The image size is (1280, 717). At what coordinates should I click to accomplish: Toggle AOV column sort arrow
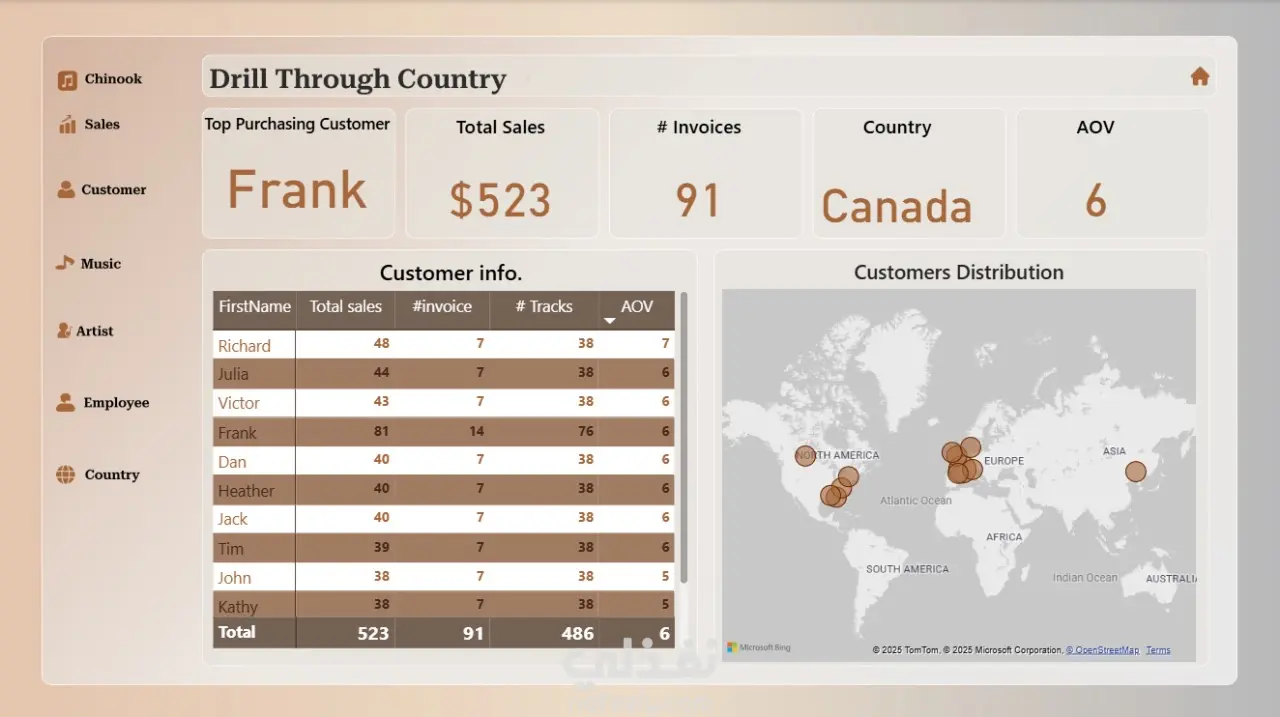click(x=610, y=320)
